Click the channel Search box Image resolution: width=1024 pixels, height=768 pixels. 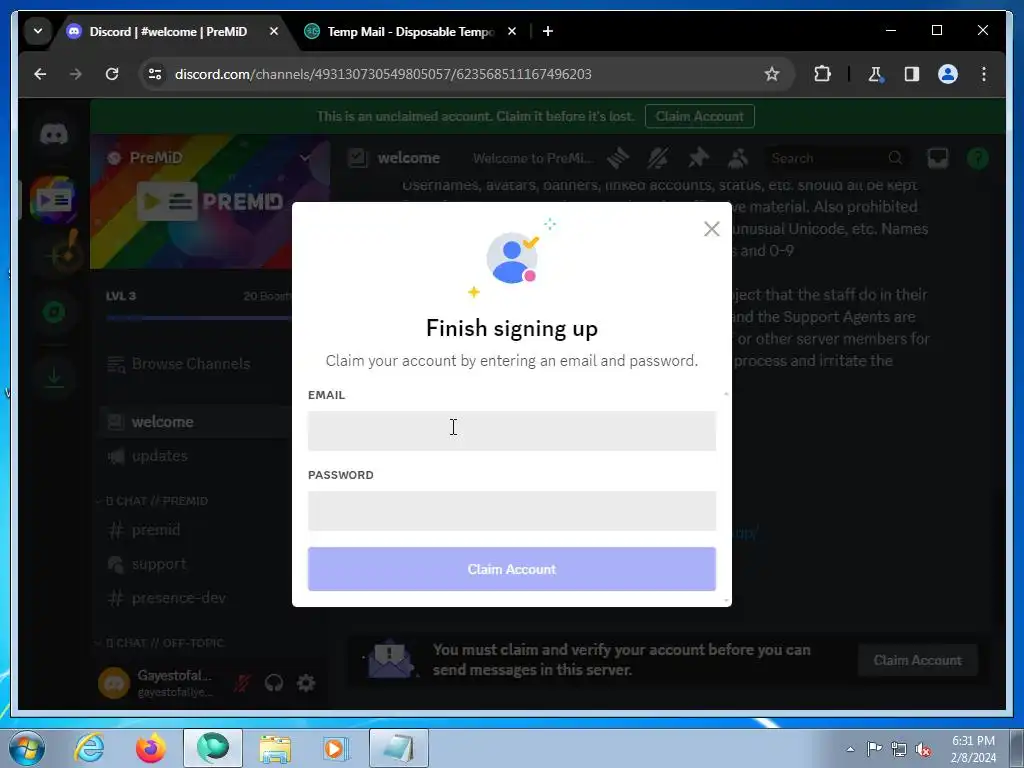point(837,158)
